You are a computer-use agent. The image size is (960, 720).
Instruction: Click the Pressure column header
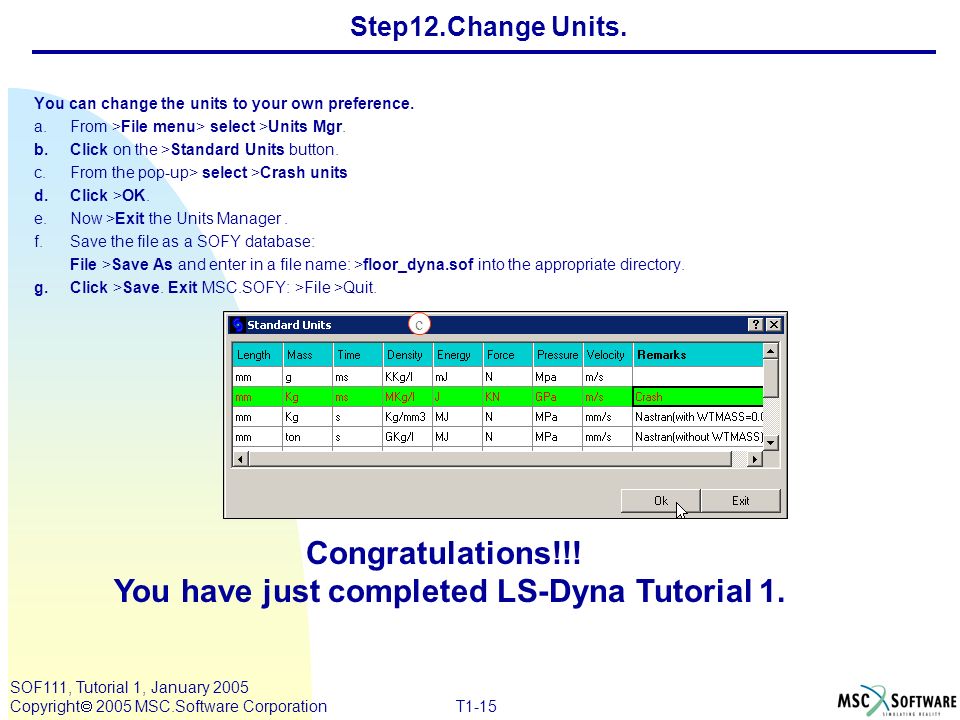pyautogui.click(x=558, y=355)
